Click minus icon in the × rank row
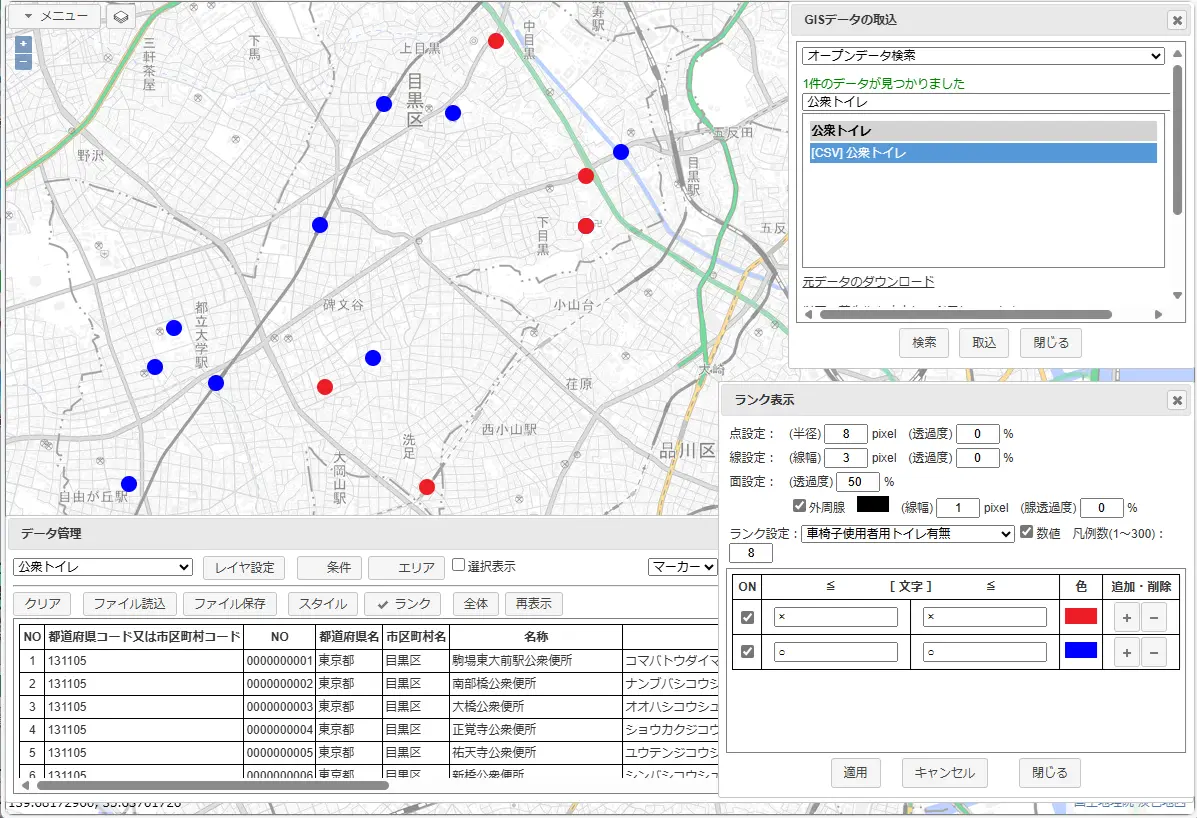The image size is (1197, 818). [x=1153, y=618]
